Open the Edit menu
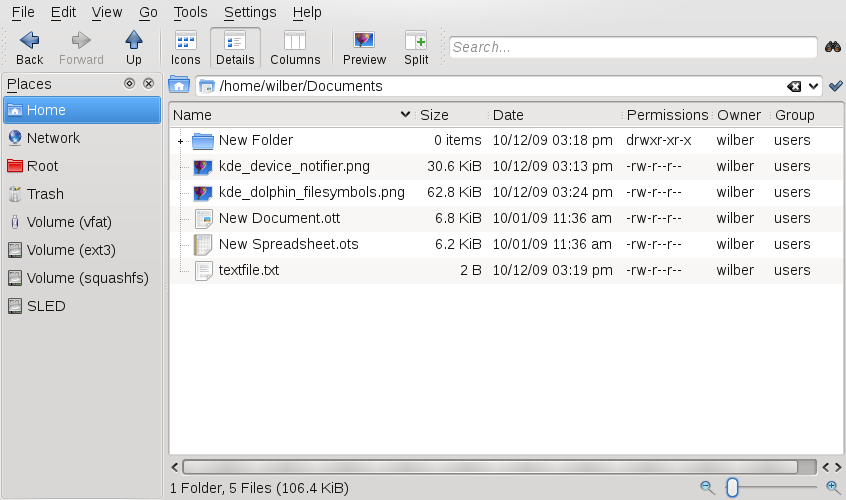This screenshot has height=500, width=846. [63, 12]
